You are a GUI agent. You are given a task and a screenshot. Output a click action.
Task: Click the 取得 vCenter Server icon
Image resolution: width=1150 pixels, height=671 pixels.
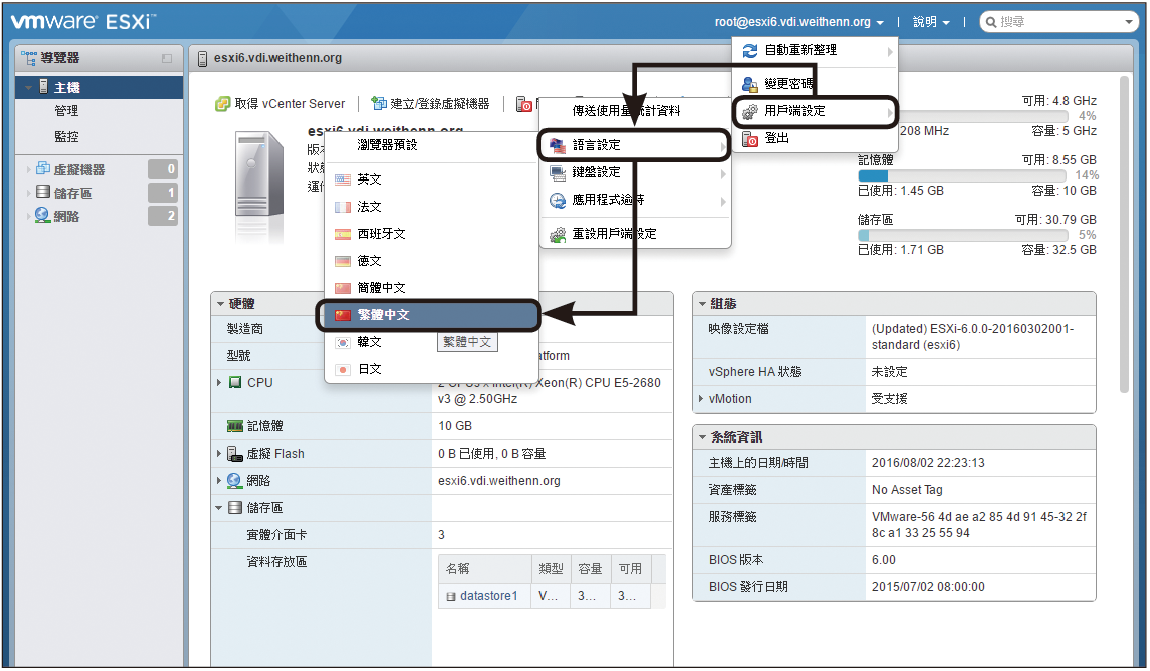[222, 104]
